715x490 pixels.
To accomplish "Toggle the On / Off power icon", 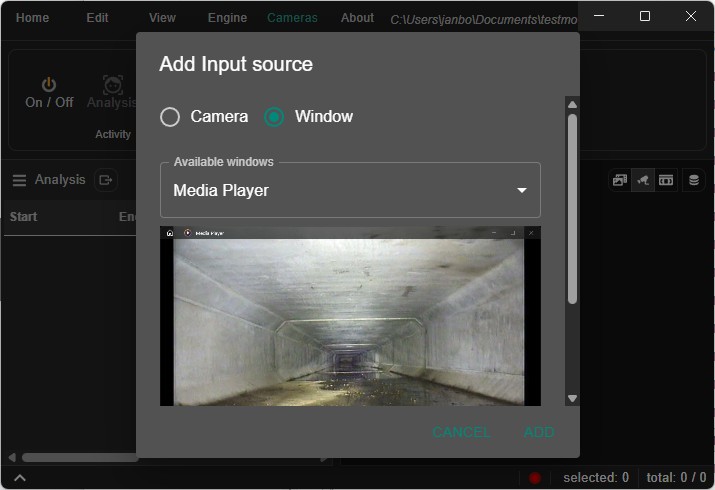I will tap(49, 84).
